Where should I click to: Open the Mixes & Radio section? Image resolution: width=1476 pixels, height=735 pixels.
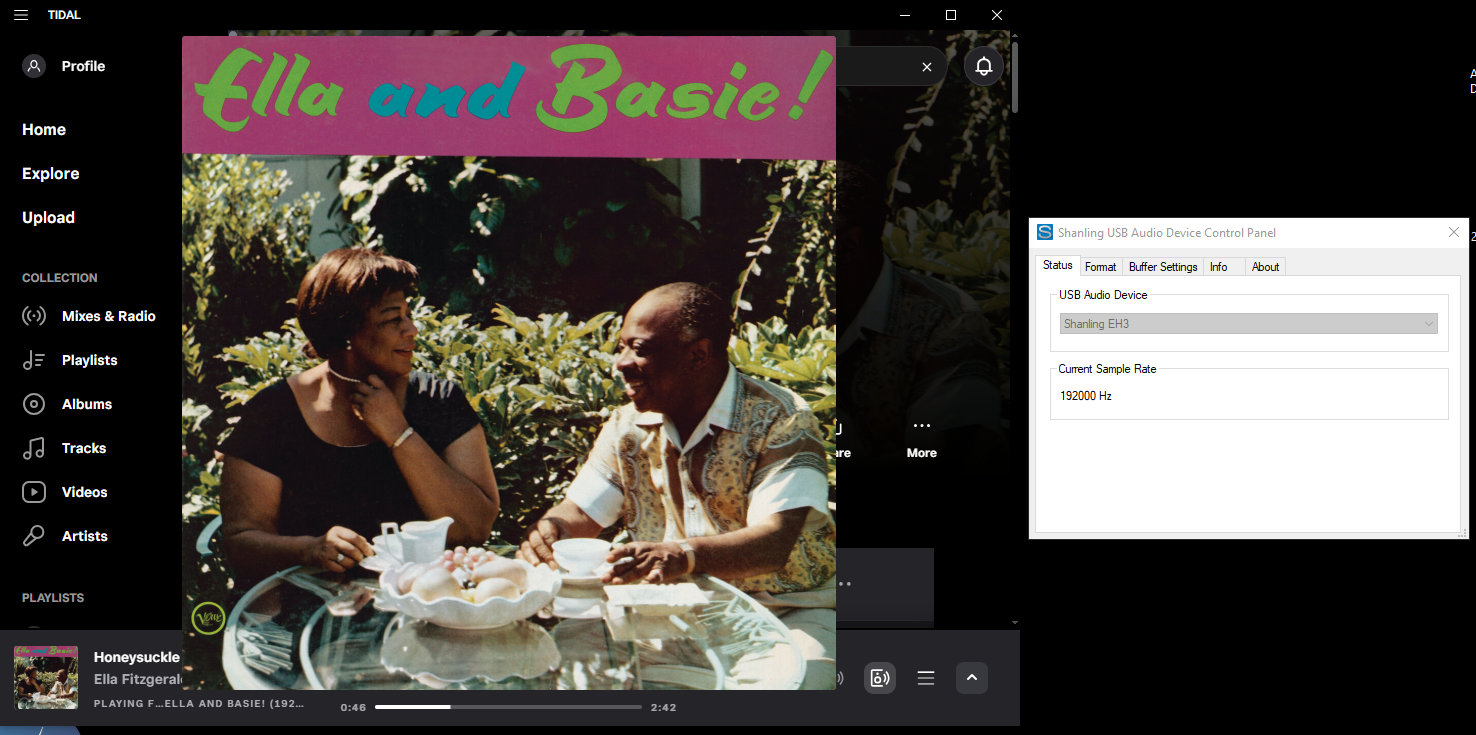click(108, 316)
